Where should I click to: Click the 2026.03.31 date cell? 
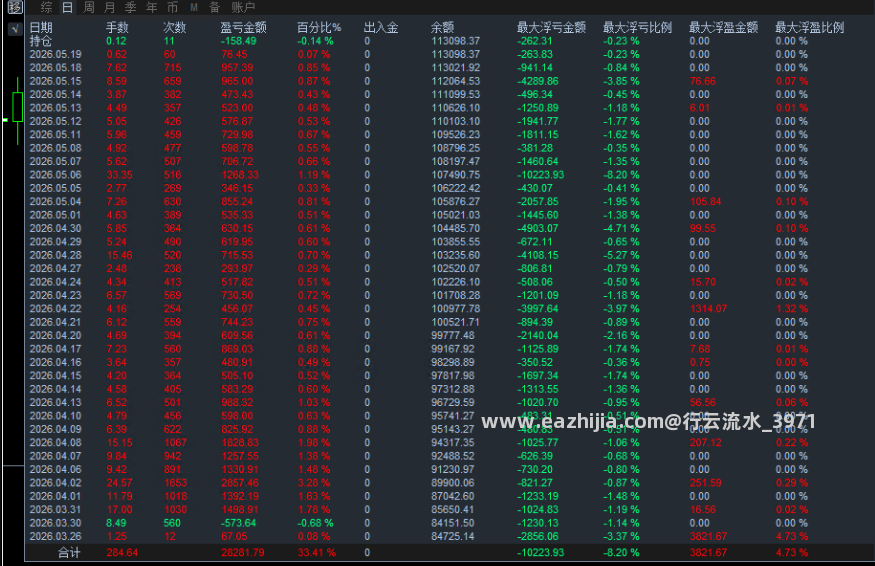(x=55, y=510)
